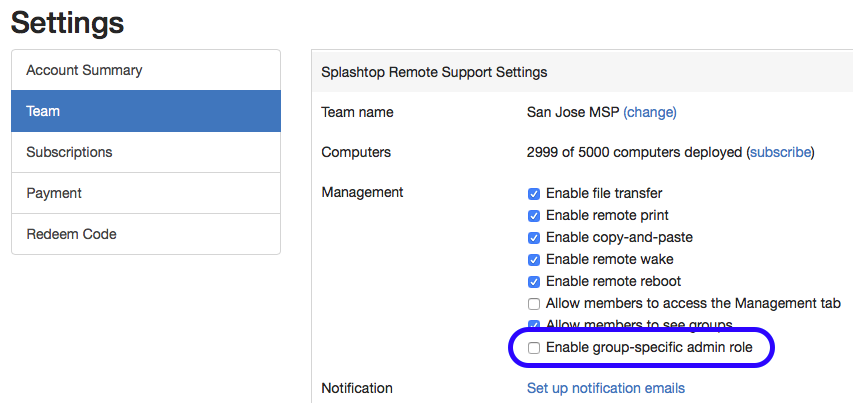The width and height of the screenshot is (853, 403).
Task: Click the Team name row label
Action: tap(357, 113)
